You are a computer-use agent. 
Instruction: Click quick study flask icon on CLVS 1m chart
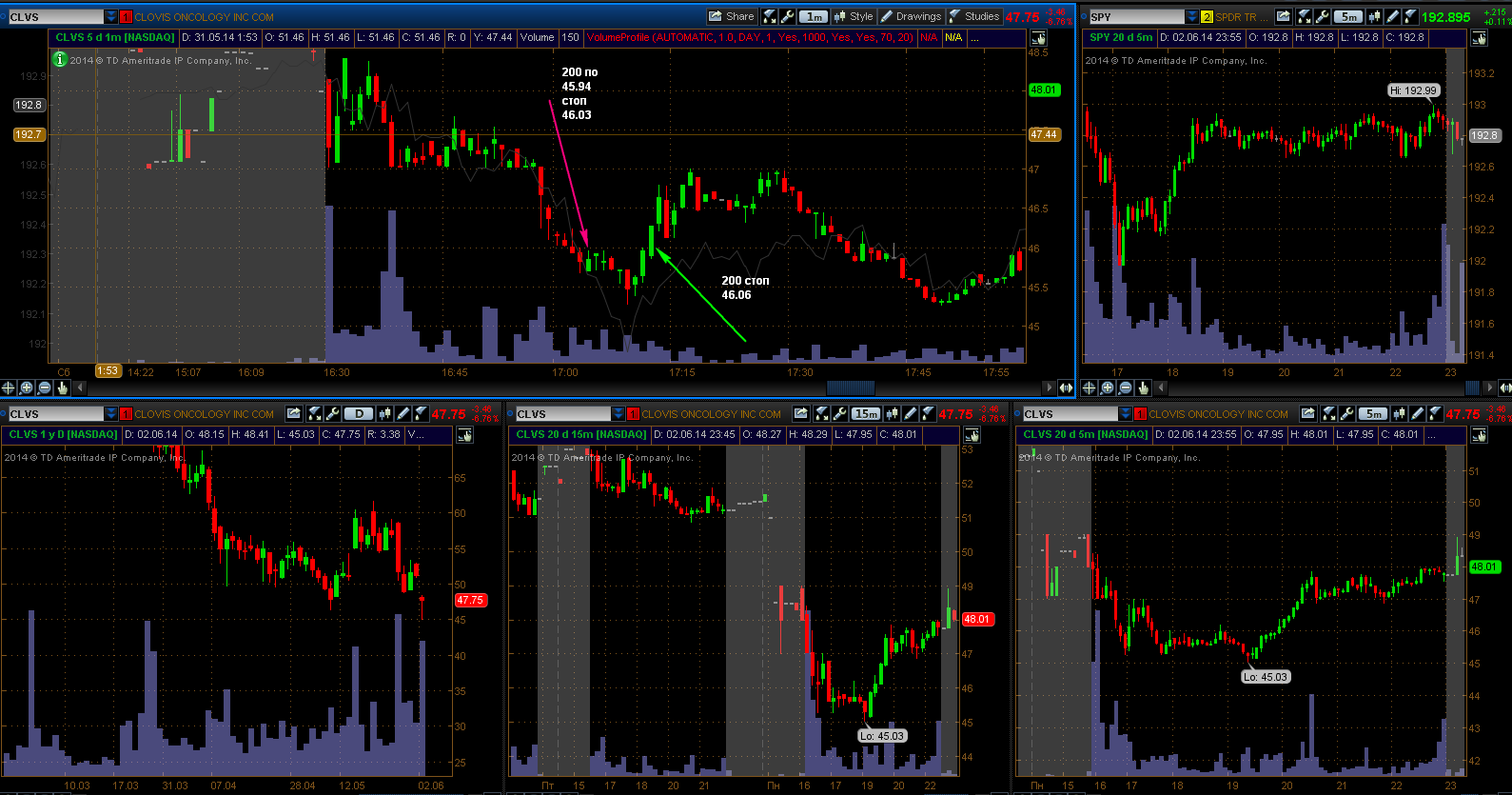(x=770, y=16)
